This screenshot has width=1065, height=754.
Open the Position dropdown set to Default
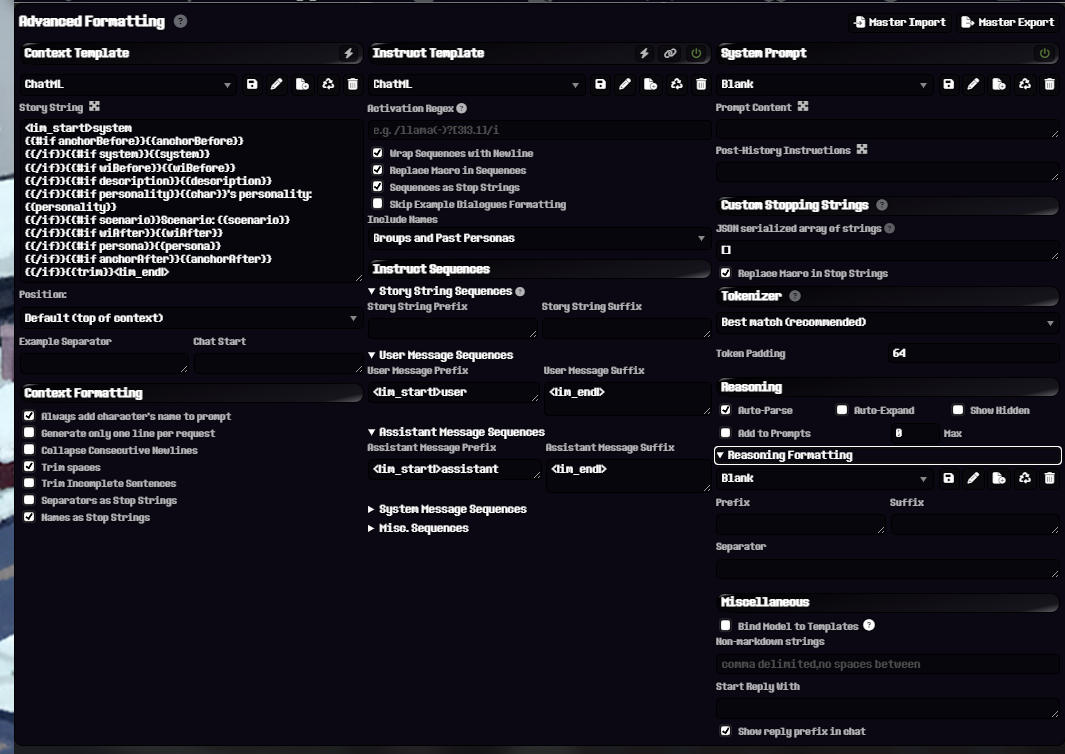point(191,318)
